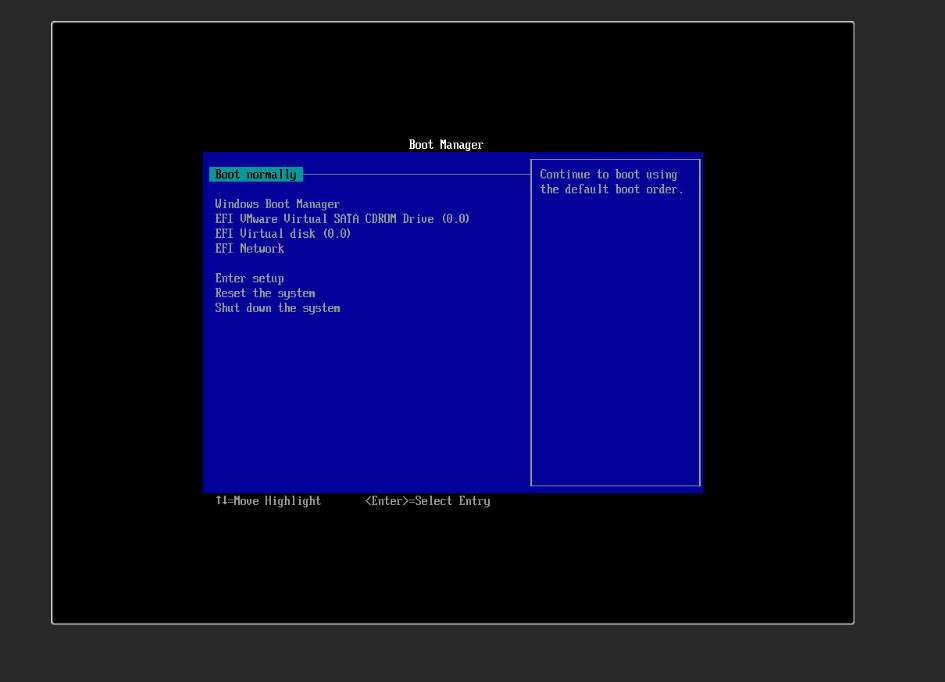
Task: Click the up-down arrows Move Highlight hint
Action: 268,501
